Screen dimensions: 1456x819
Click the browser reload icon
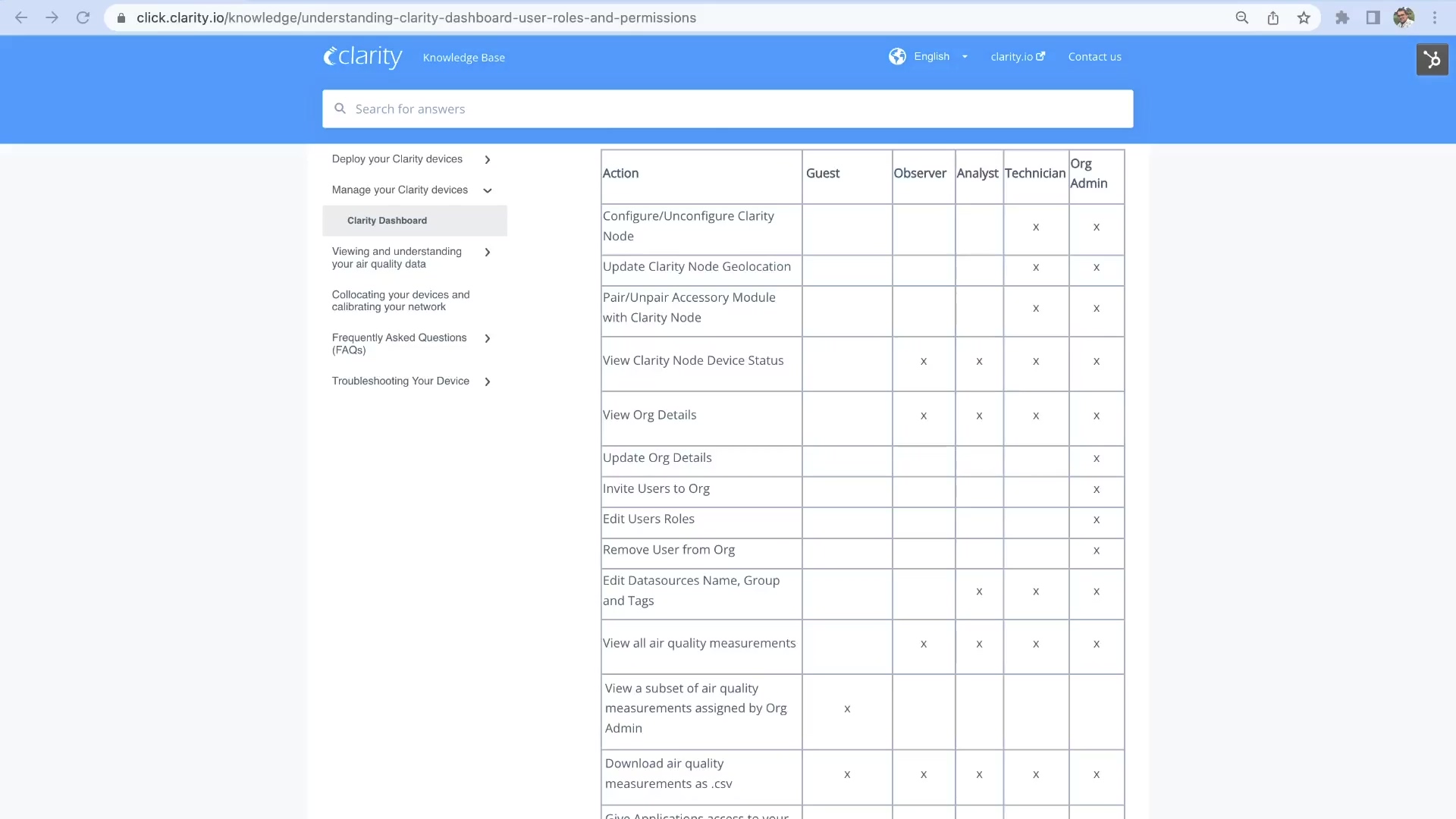tap(83, 17)
